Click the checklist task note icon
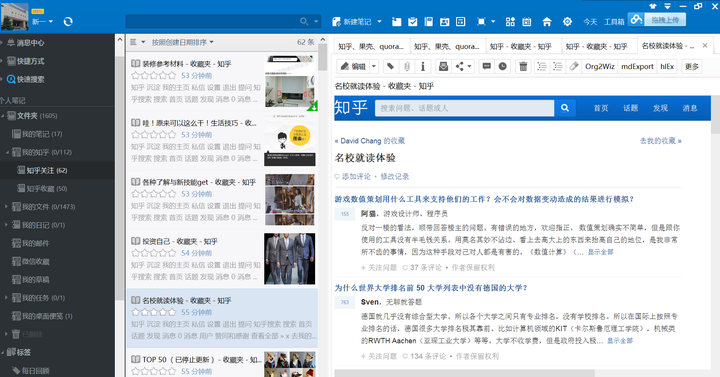This screenshot has width=720, height=377. [x=412, y=22]
